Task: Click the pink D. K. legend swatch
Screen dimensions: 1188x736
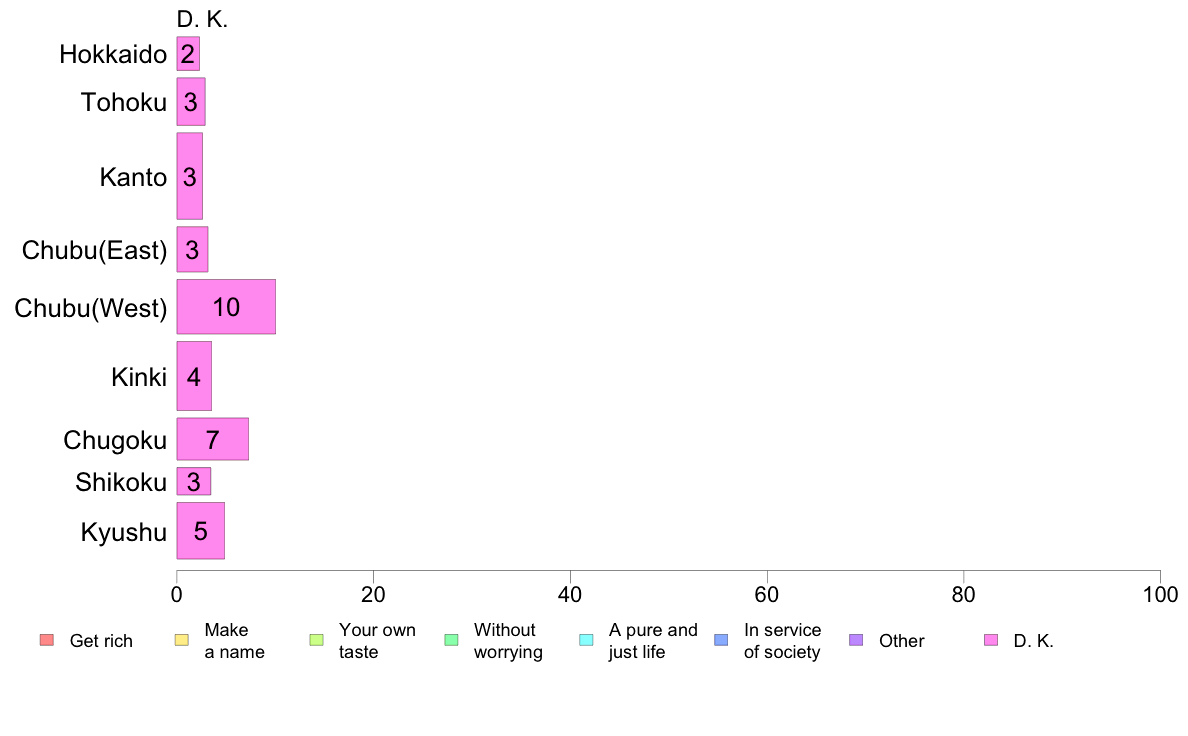Action: pos(991,640)
